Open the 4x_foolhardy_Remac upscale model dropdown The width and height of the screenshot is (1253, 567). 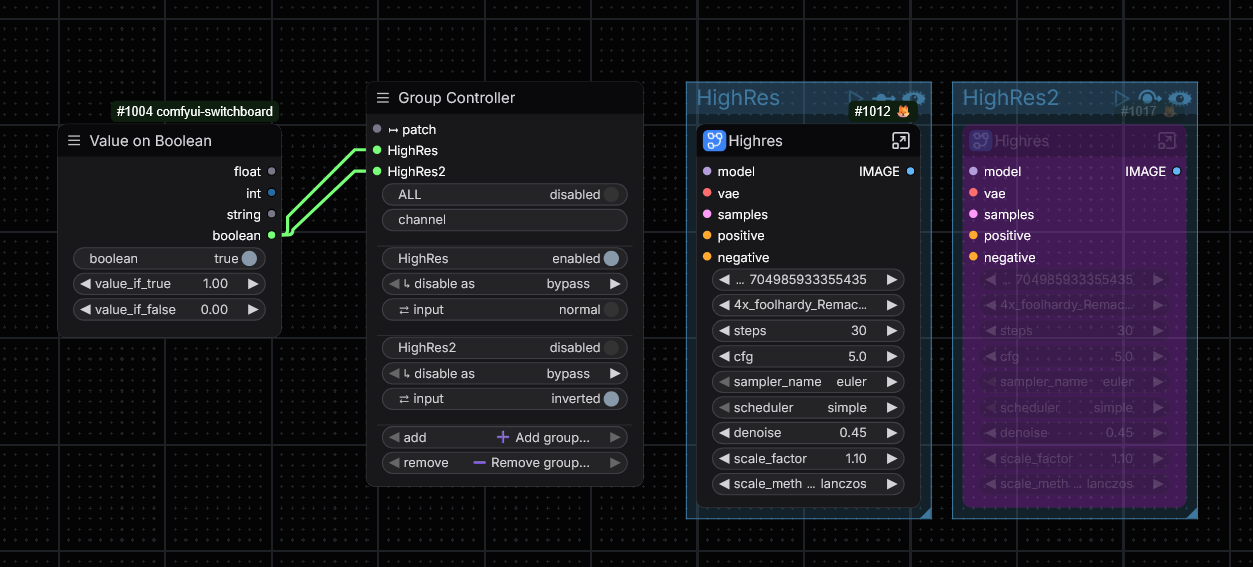click(x=808, y=305)
